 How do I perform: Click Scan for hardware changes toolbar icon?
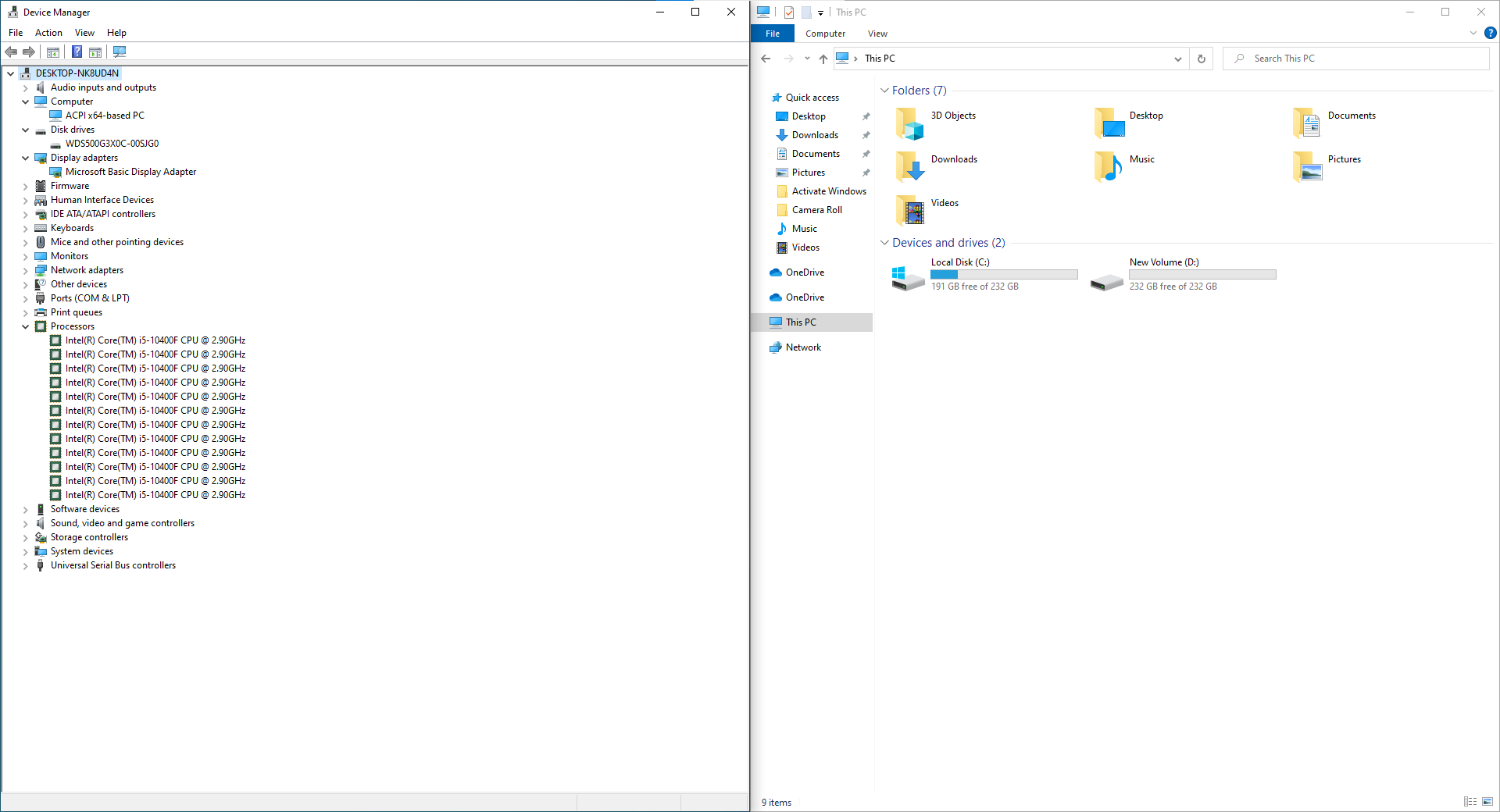pos(120,52)
